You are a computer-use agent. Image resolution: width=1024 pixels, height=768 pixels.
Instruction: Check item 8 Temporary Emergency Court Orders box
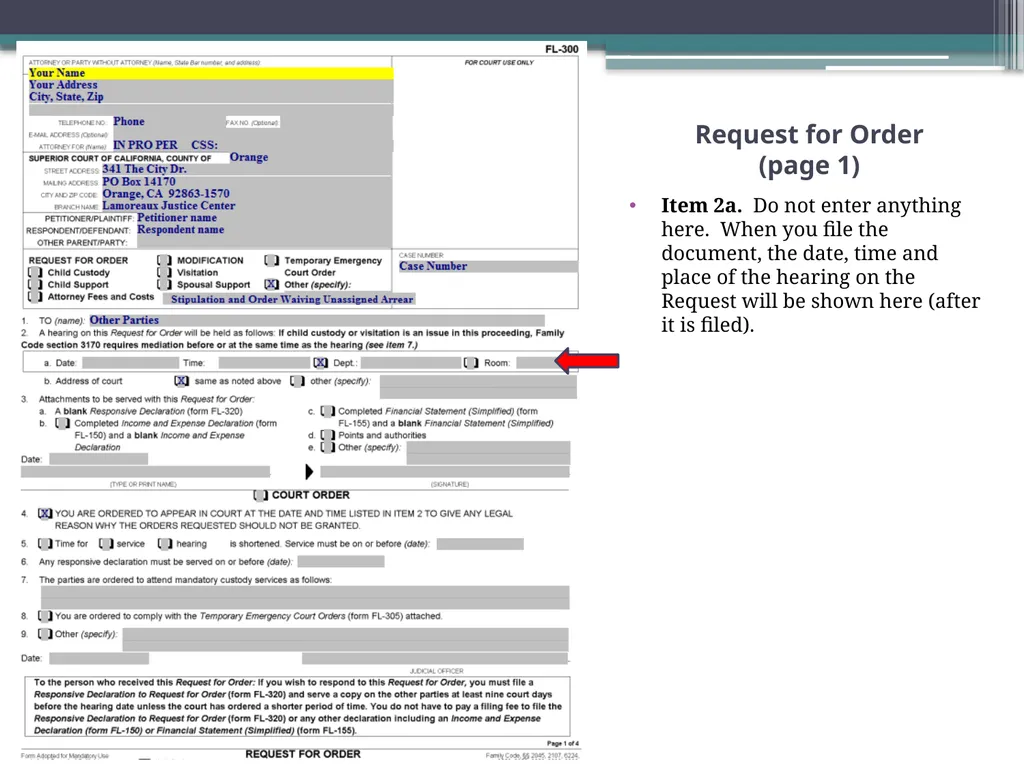pyautogui.click(x=45, y=616)
